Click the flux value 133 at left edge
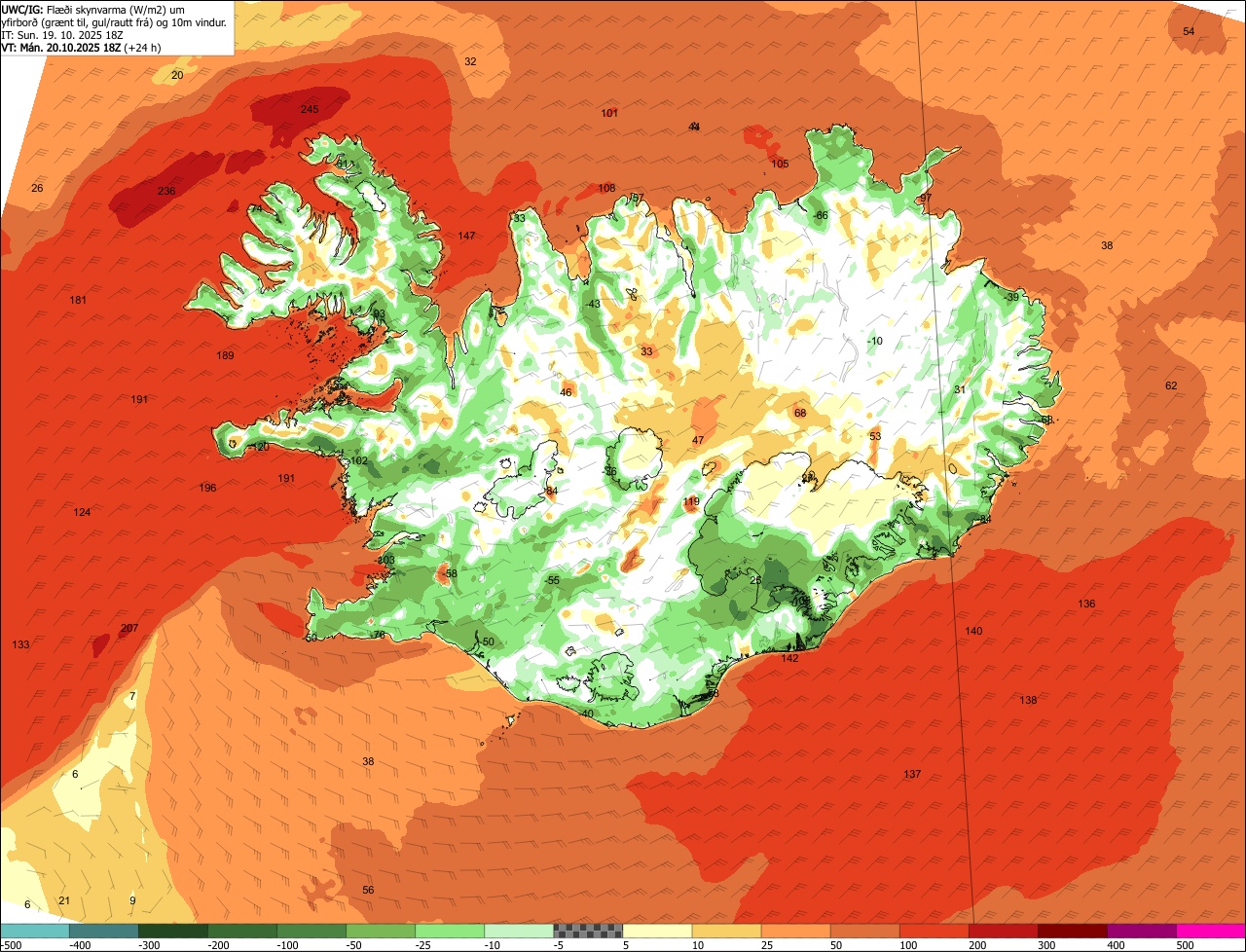1246x952 pixels. (20, 645)
